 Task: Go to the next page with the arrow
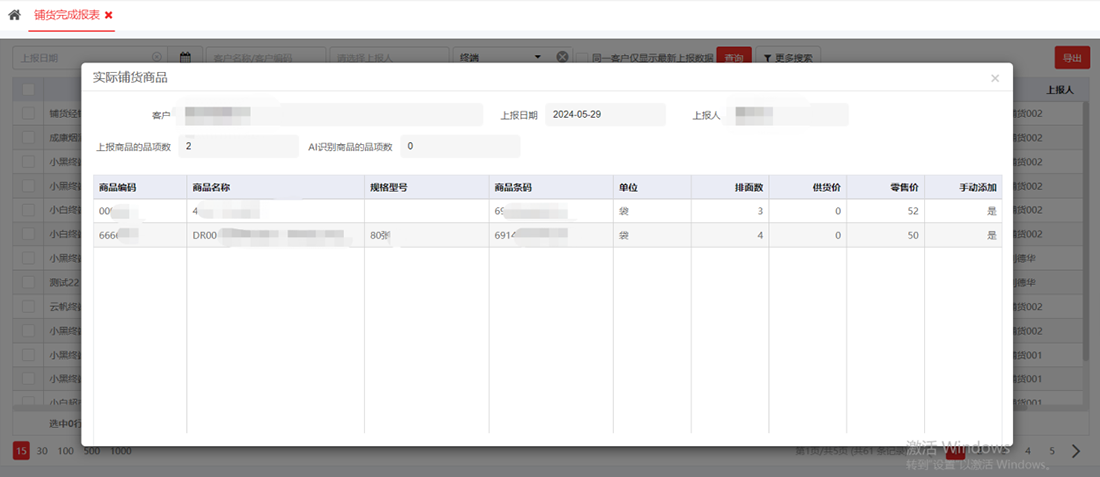tap(1076, 451)
